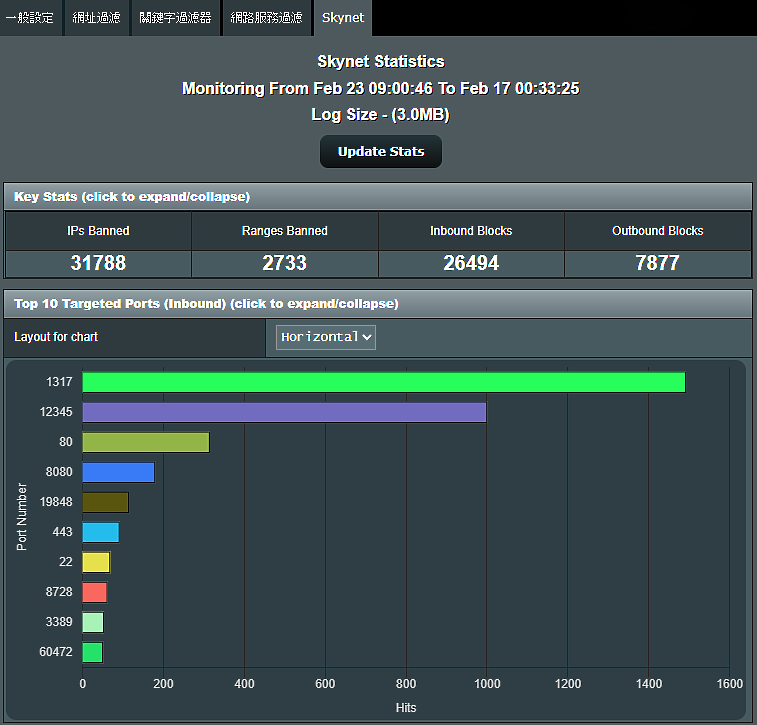Viewport: 757px width, 725px height.
Task: Open the 關鍵字過濾器 tab
Action: (175, 18)
